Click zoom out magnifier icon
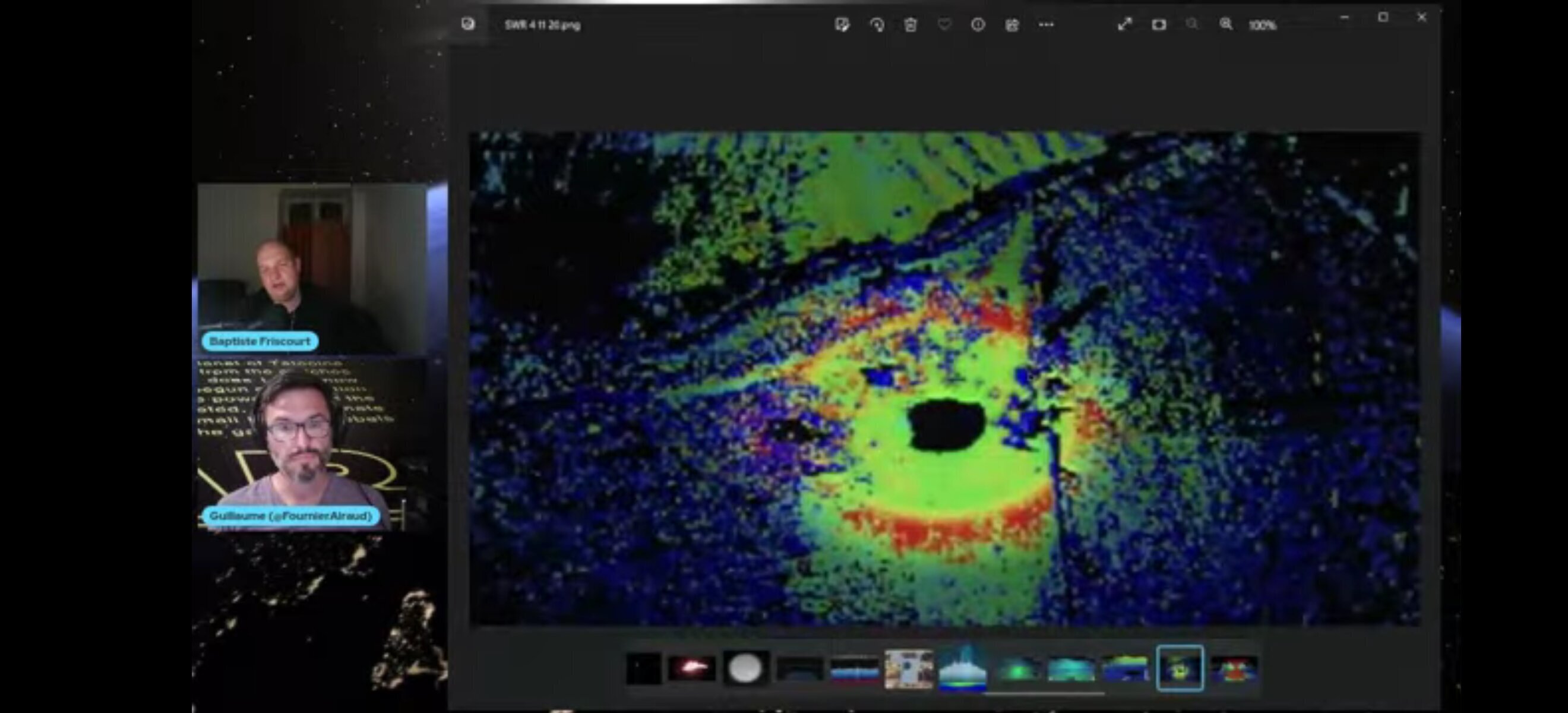The image size is (1568, 713). click(1192, 24)
